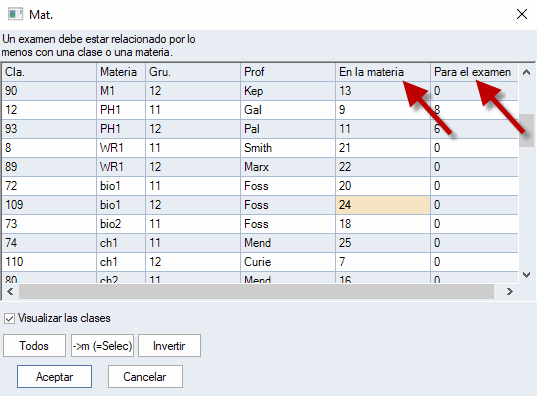537x396 pixels.
Task: Select the Gru. cell 12 in Marx's row
Action: 193,167
